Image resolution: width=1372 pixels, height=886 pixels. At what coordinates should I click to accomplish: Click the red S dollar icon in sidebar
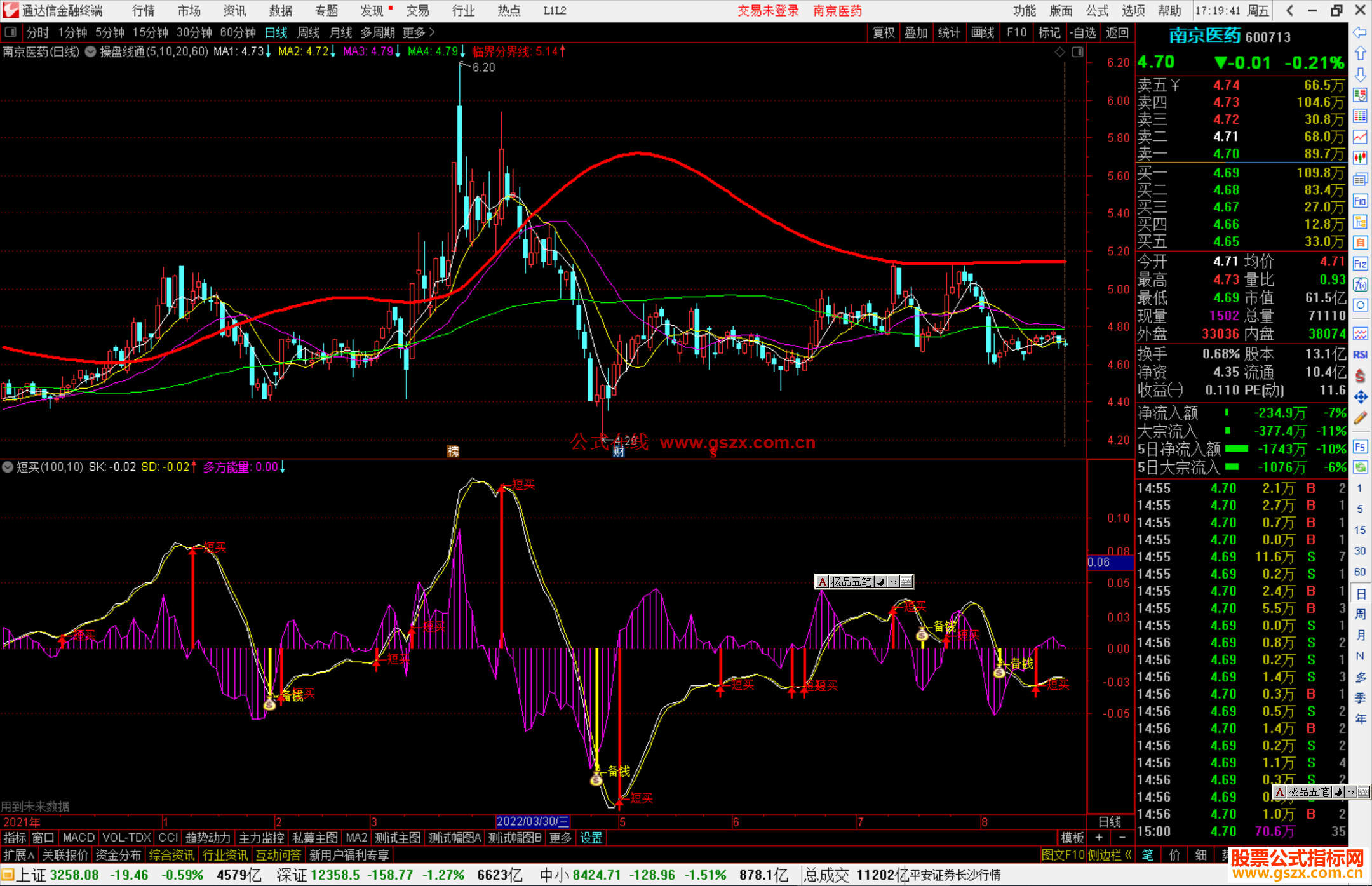(1360, 375)
